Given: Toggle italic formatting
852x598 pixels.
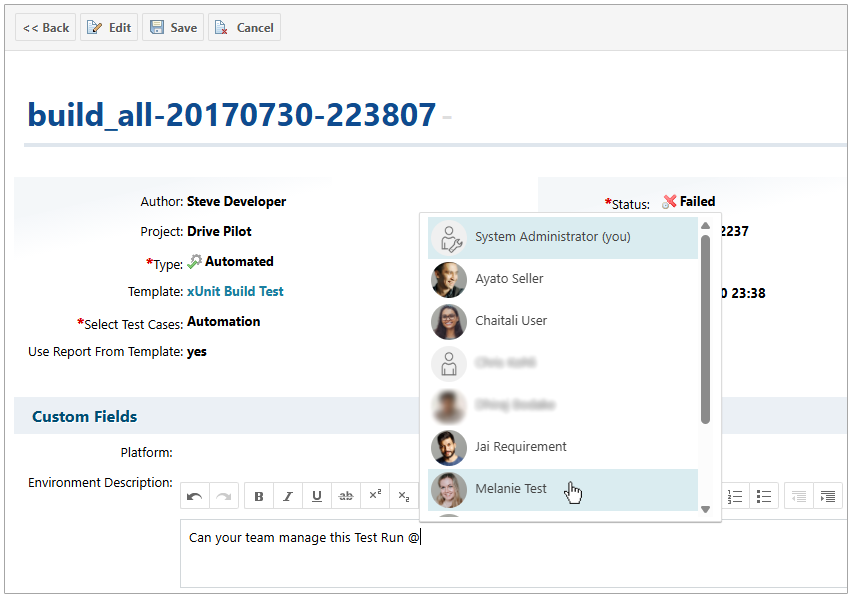Looking at the screenshot, I should 288,496.
